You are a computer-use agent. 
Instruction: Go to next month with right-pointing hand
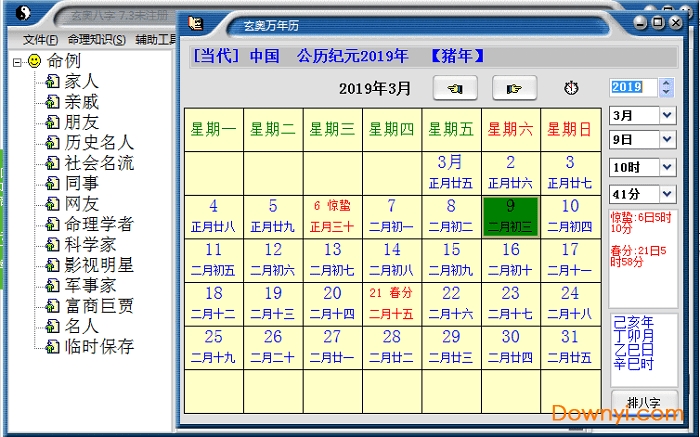[x=514, y=88]
